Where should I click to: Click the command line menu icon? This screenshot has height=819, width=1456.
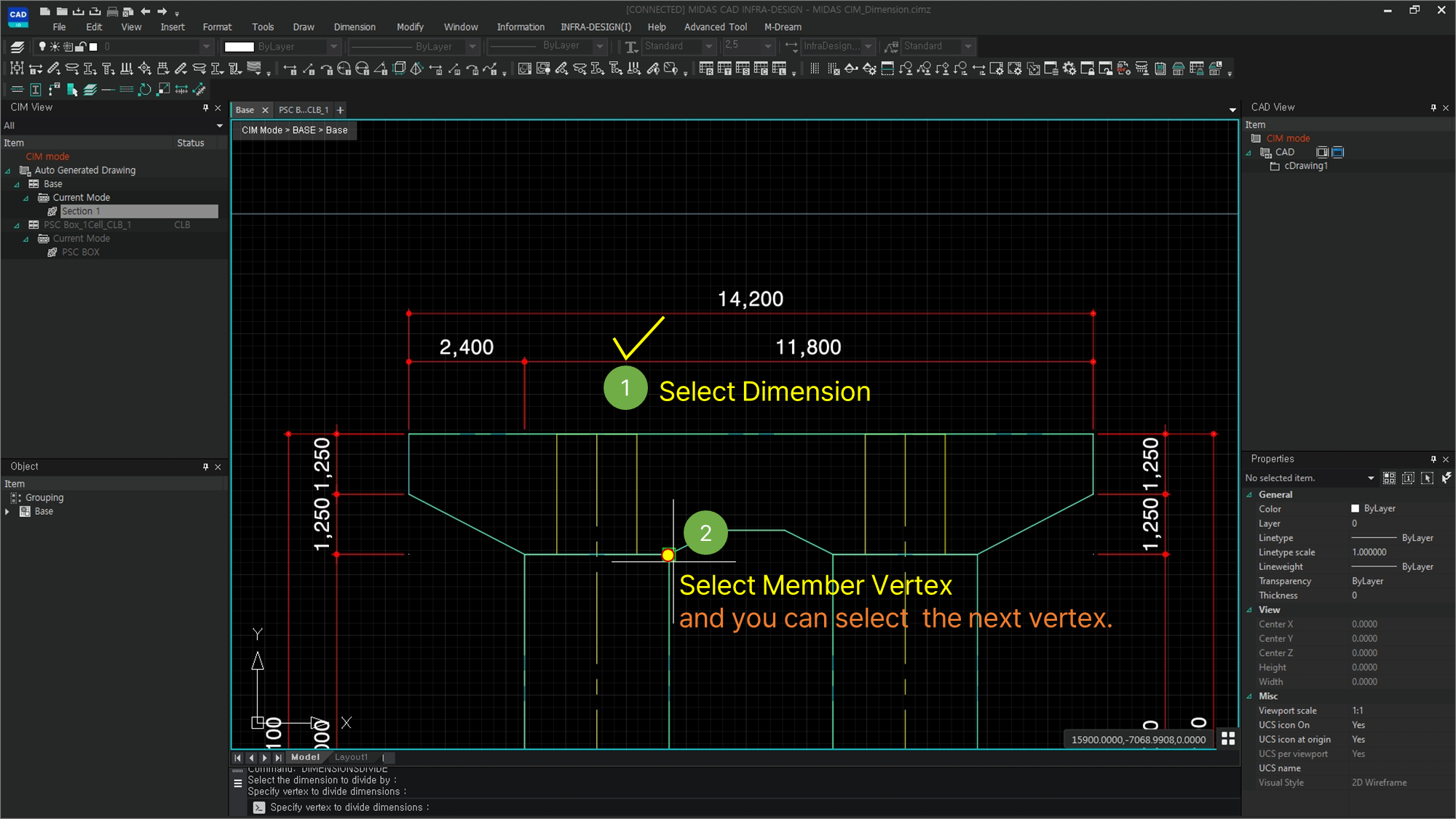coord(237,784)
